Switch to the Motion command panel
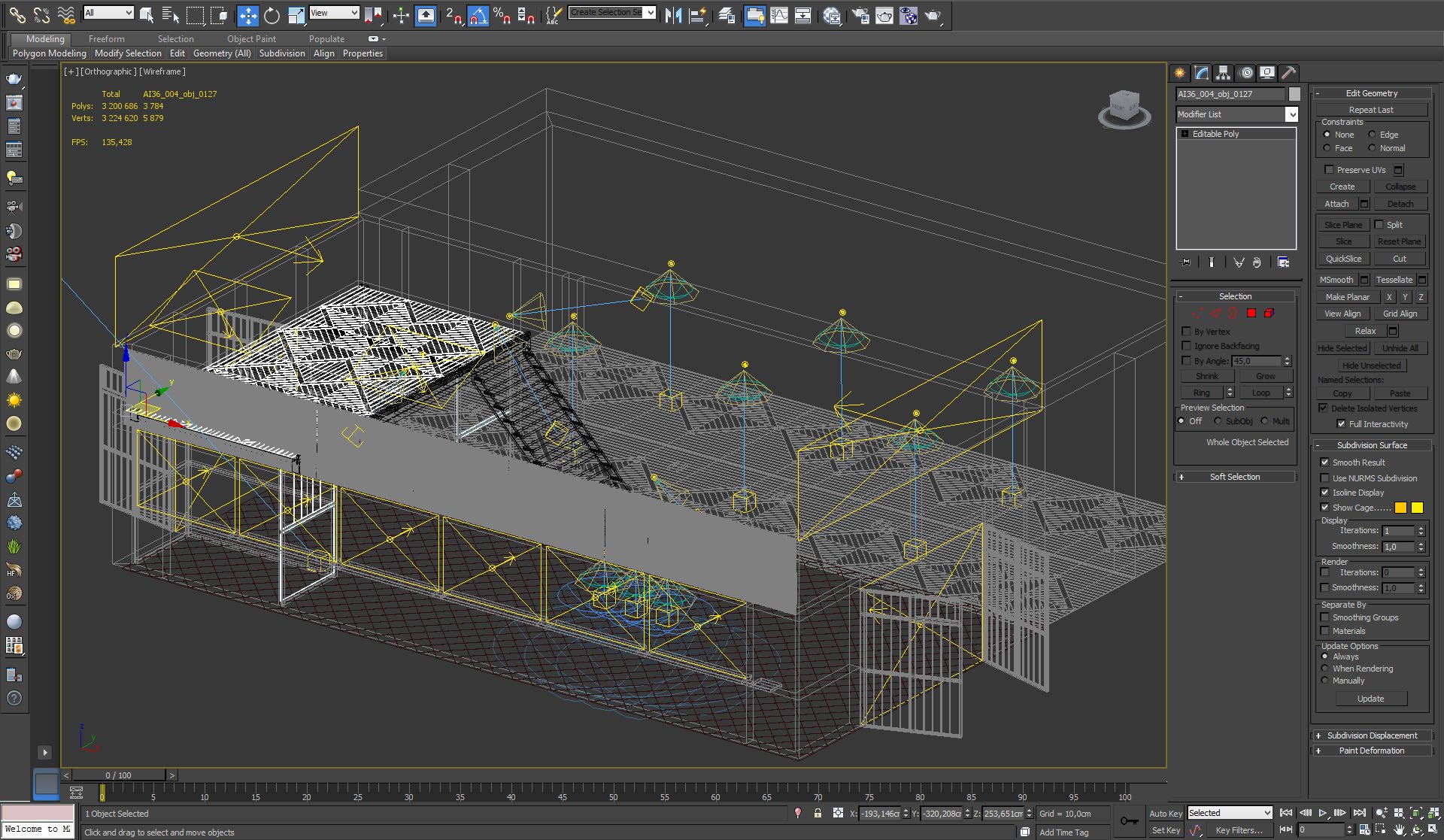Screen dimensions: 1444x840 (1246, 73)
